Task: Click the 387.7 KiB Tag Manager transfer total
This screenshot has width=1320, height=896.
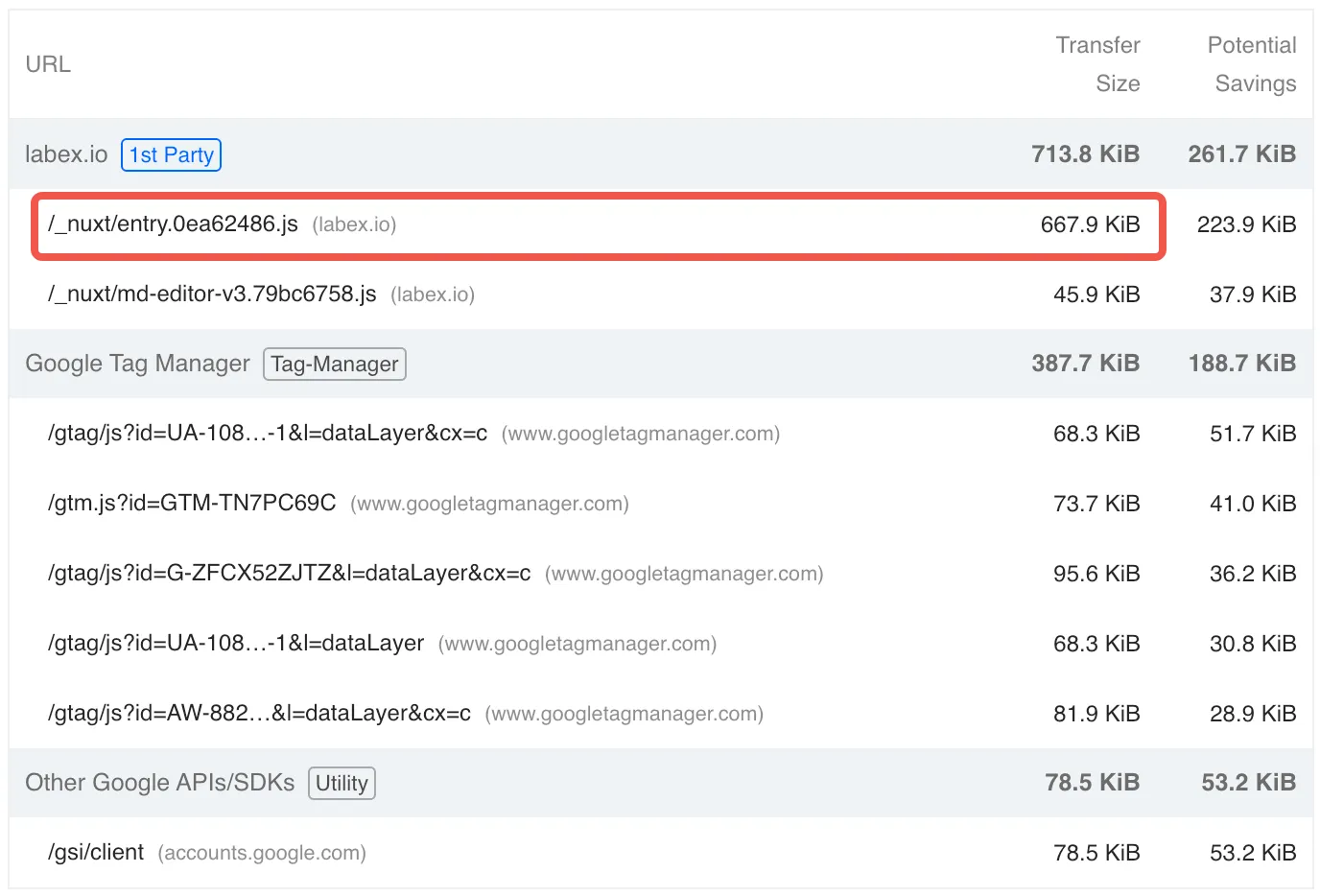Action: click(x=1085, y=364)
